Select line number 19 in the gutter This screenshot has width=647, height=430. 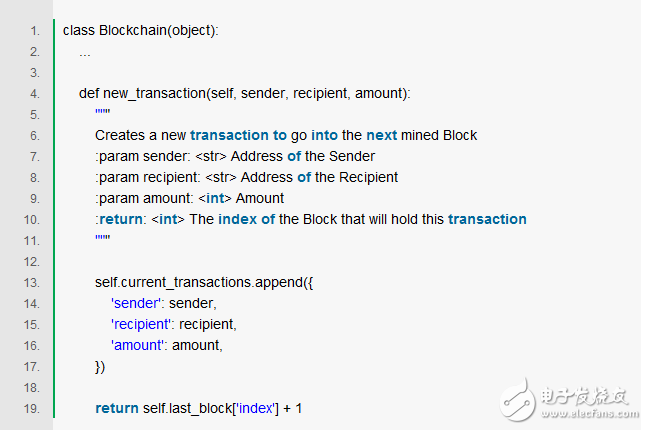coord(32,408)
